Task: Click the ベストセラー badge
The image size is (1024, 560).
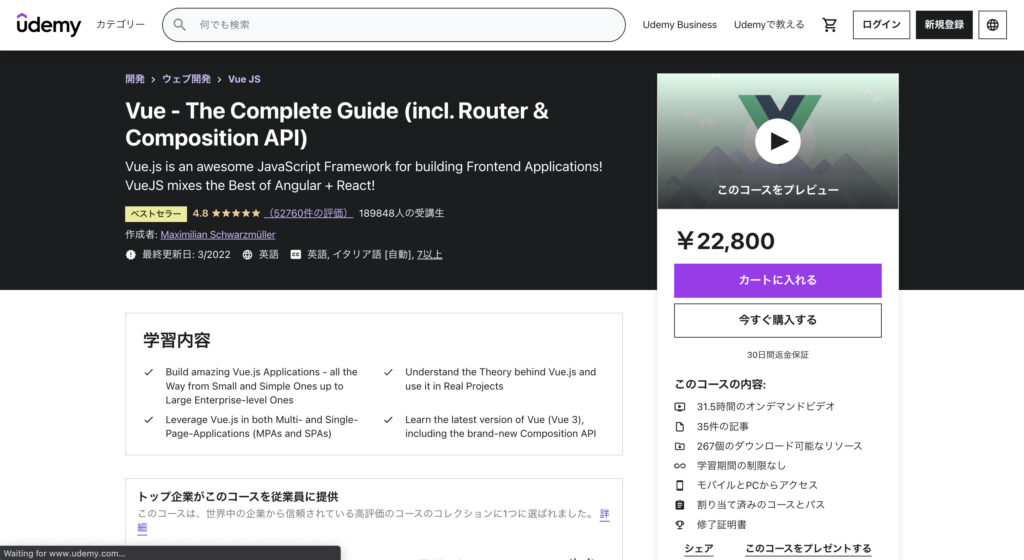Action: [x=156, y=213]
